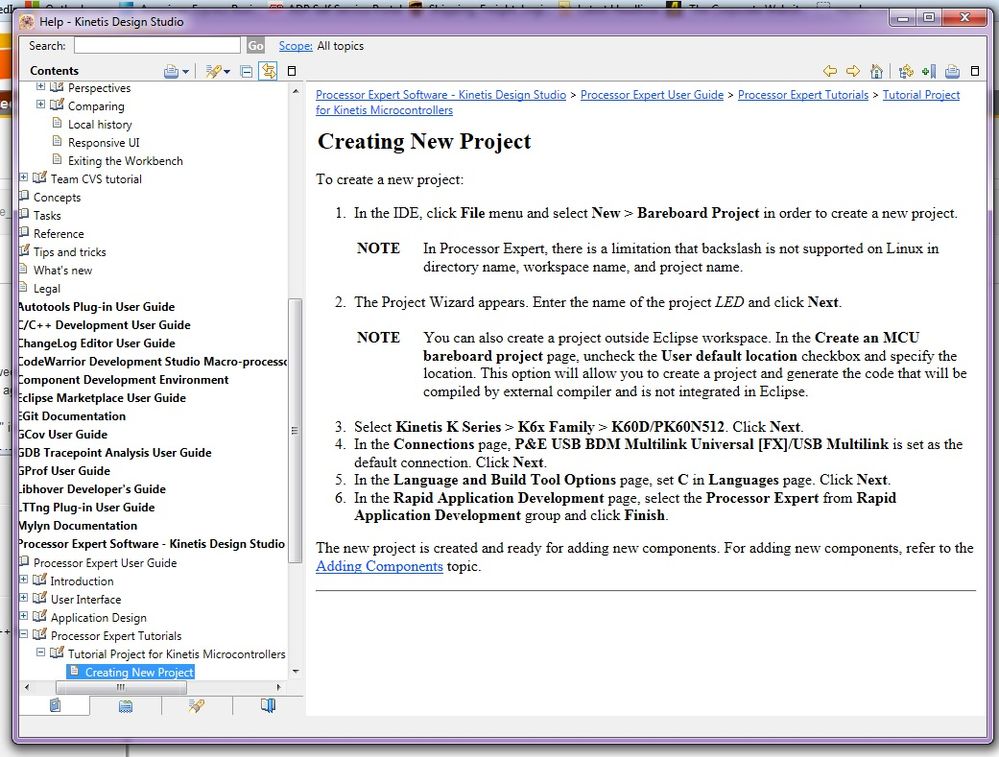Collapse Tutorial Project for Kinetis Microcontrollers node
The image size is (999, 757).
point(41,652)
